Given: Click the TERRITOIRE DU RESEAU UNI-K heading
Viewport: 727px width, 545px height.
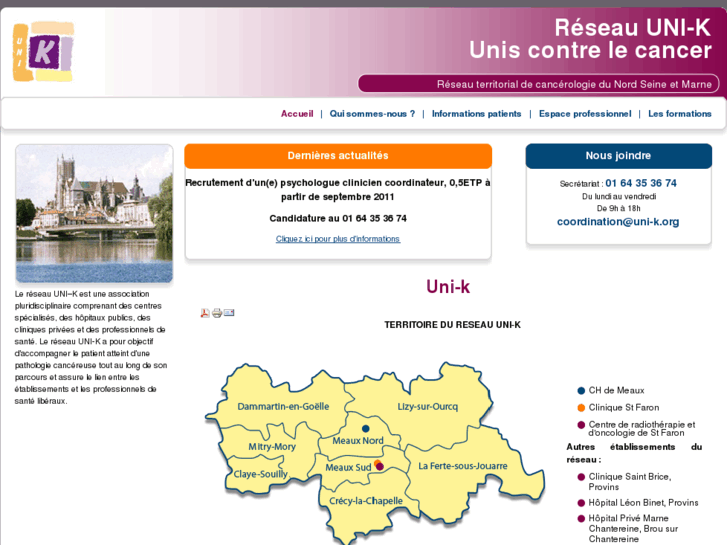Looking at the screenshot, I should [x=453, y=325].
